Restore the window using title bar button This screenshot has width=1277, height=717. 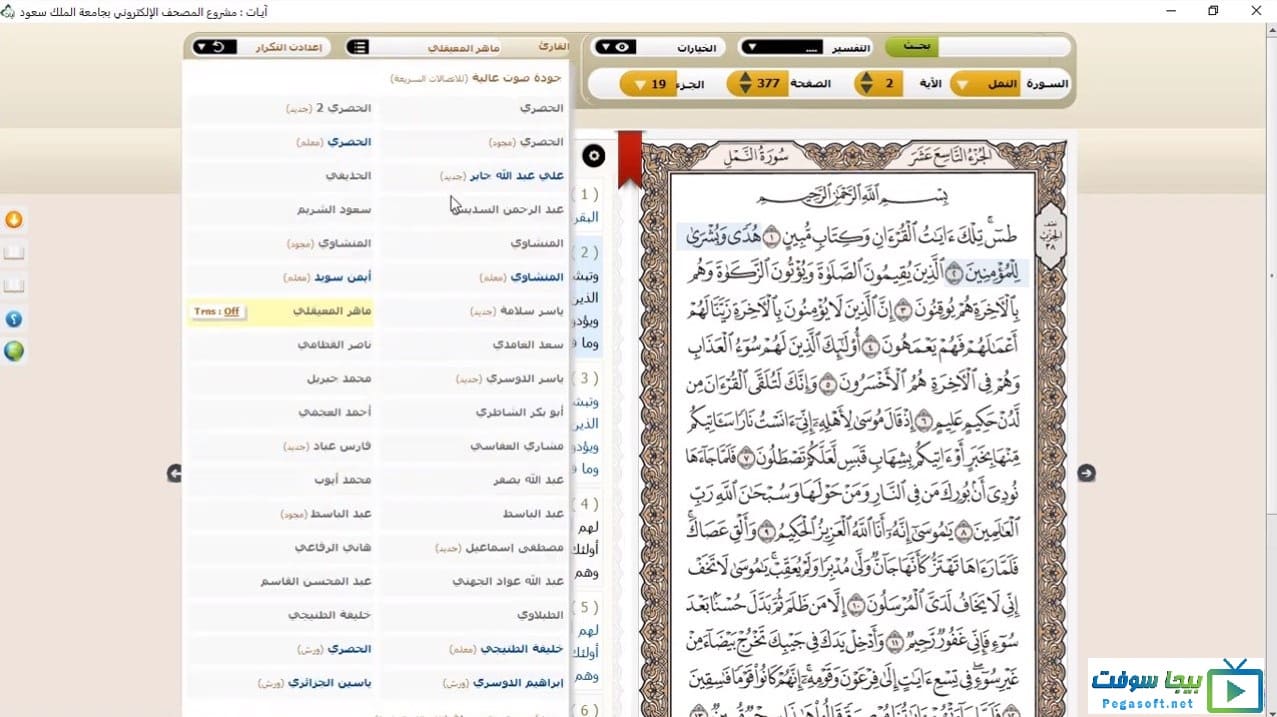coord(1213,10)
